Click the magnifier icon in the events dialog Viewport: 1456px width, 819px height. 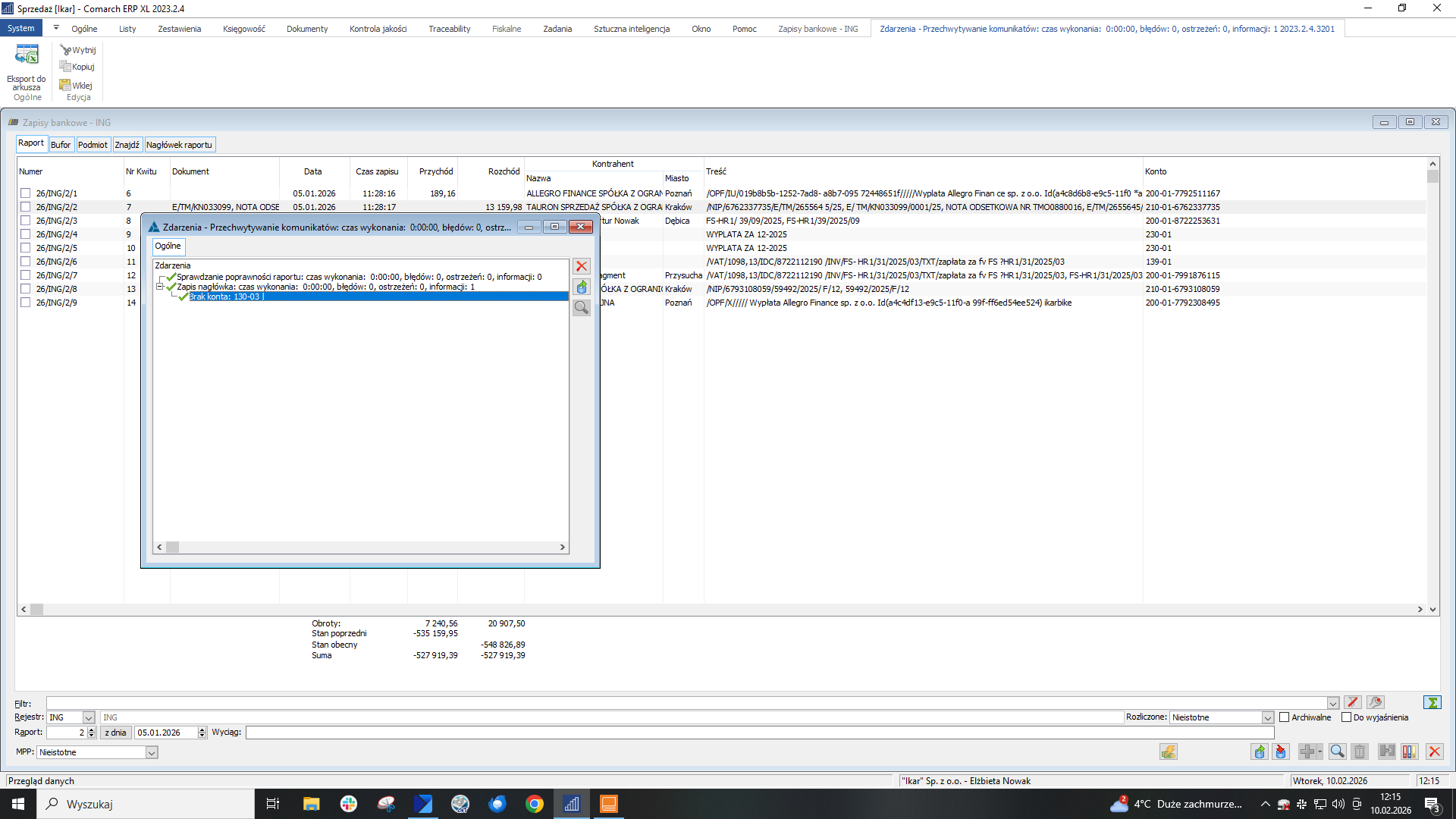click(582, 308)
